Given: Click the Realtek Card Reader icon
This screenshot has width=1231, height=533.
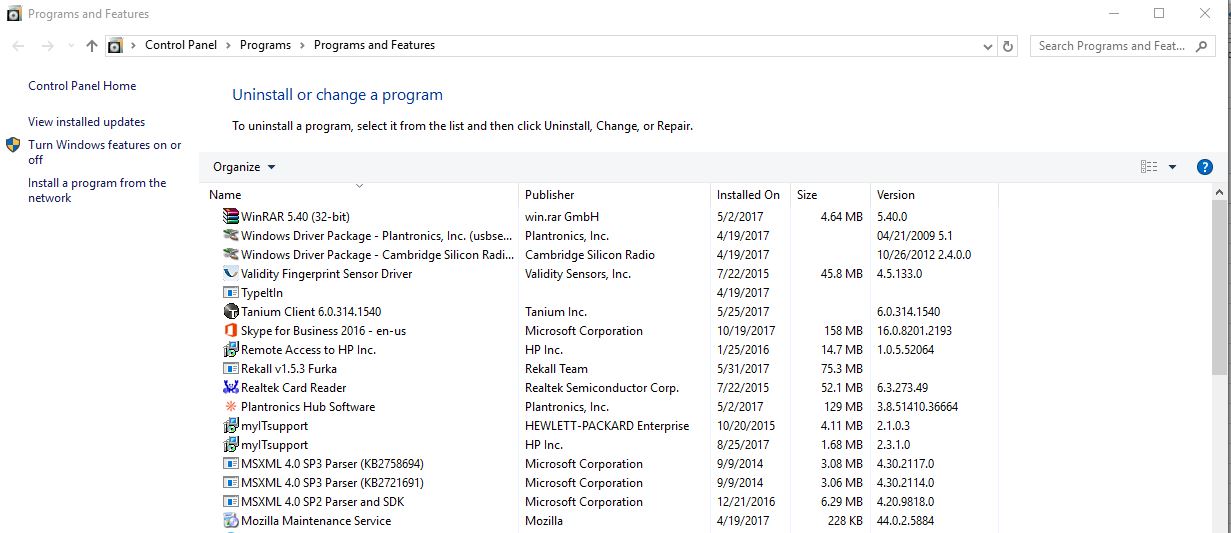Looking at the screenshot, I should (231, 388).
